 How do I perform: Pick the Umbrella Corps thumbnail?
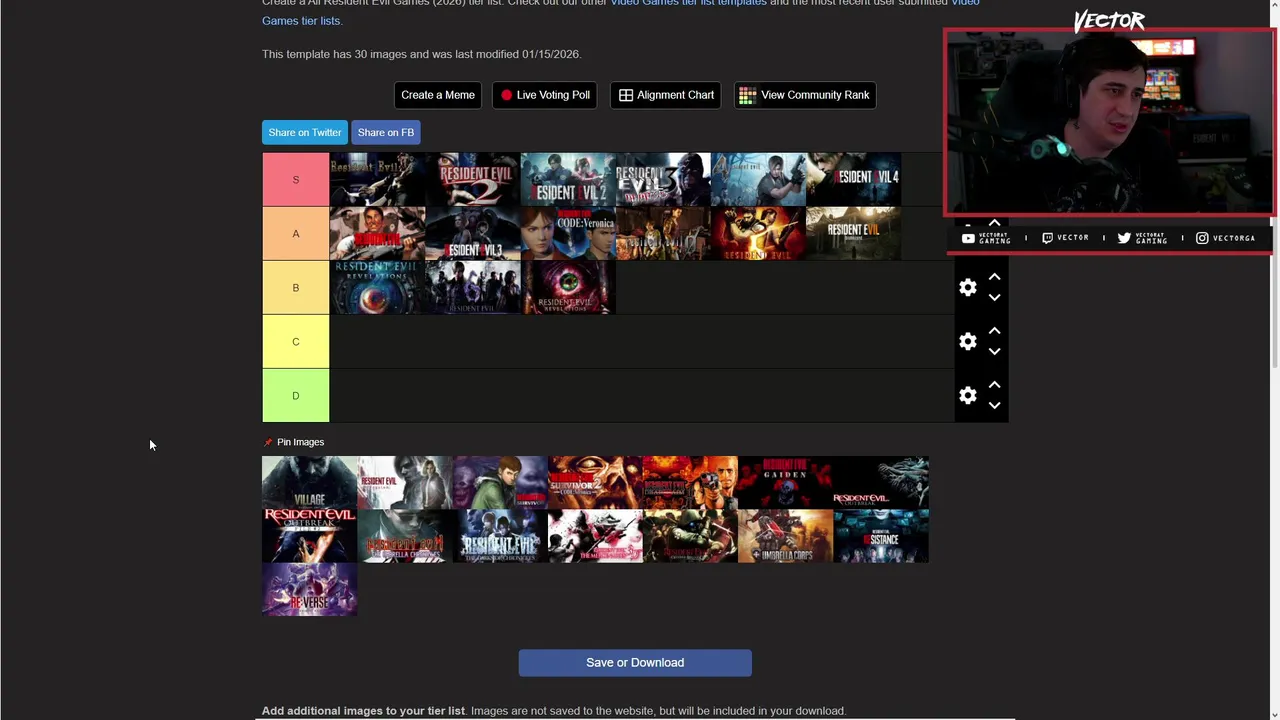[x=785, y=536]
